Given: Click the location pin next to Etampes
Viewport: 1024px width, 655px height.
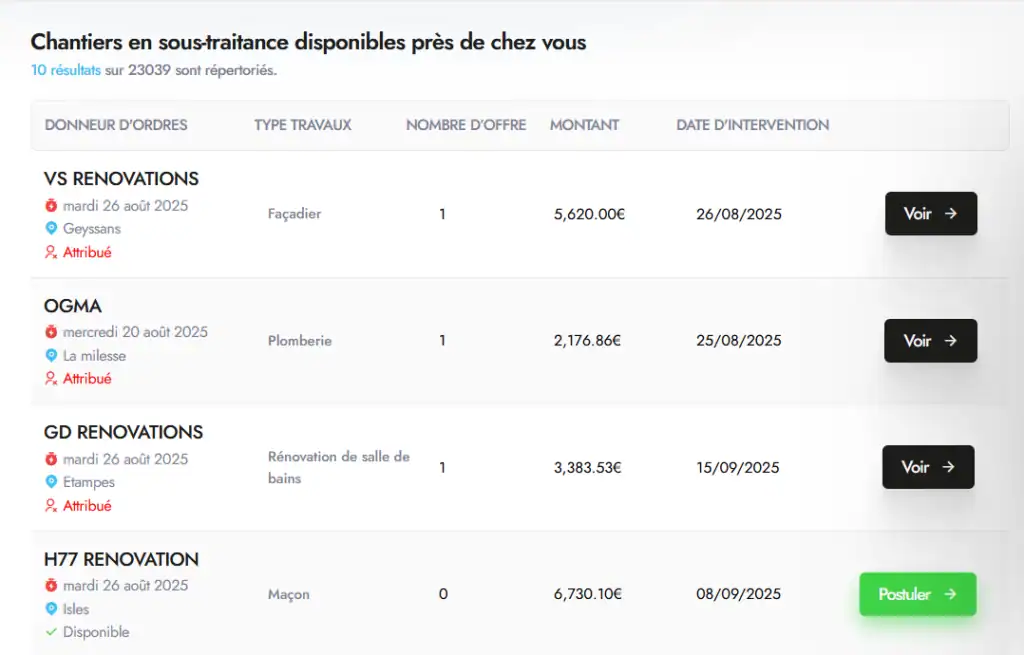Looking at the screenshot, I should (x=52, y=482).
